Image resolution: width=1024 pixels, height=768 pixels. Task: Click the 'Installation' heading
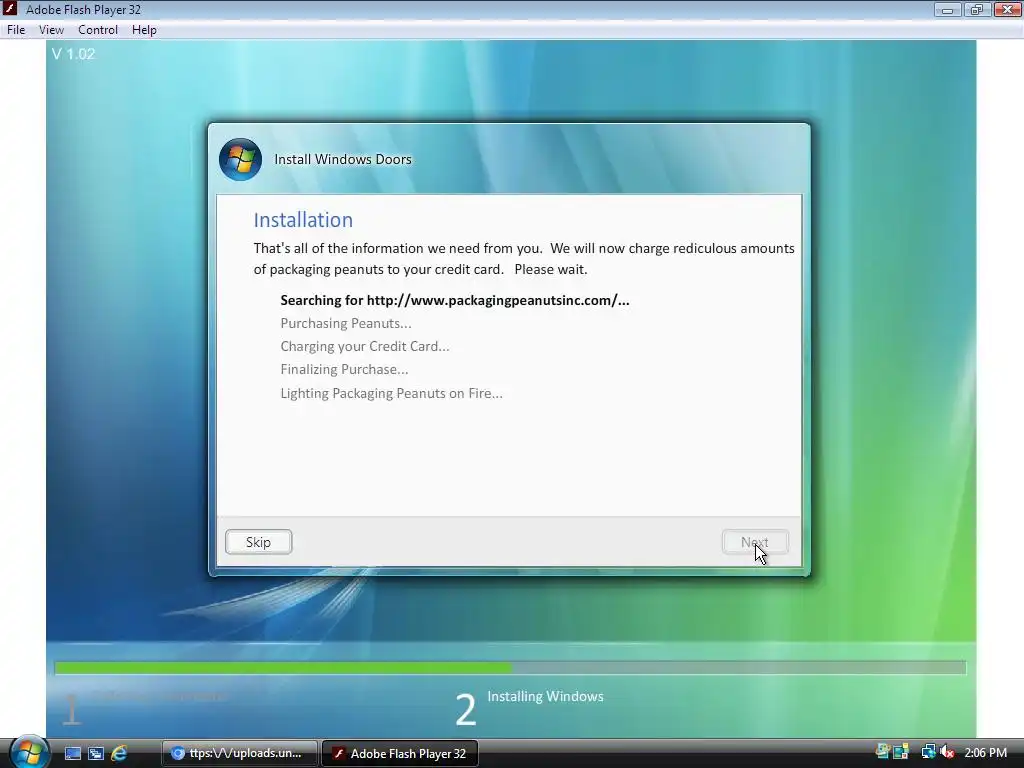303,220
